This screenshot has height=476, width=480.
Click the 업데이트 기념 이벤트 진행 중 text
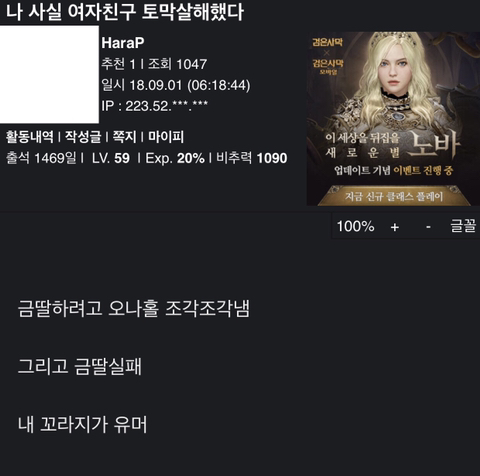click(x=393, y=170)
